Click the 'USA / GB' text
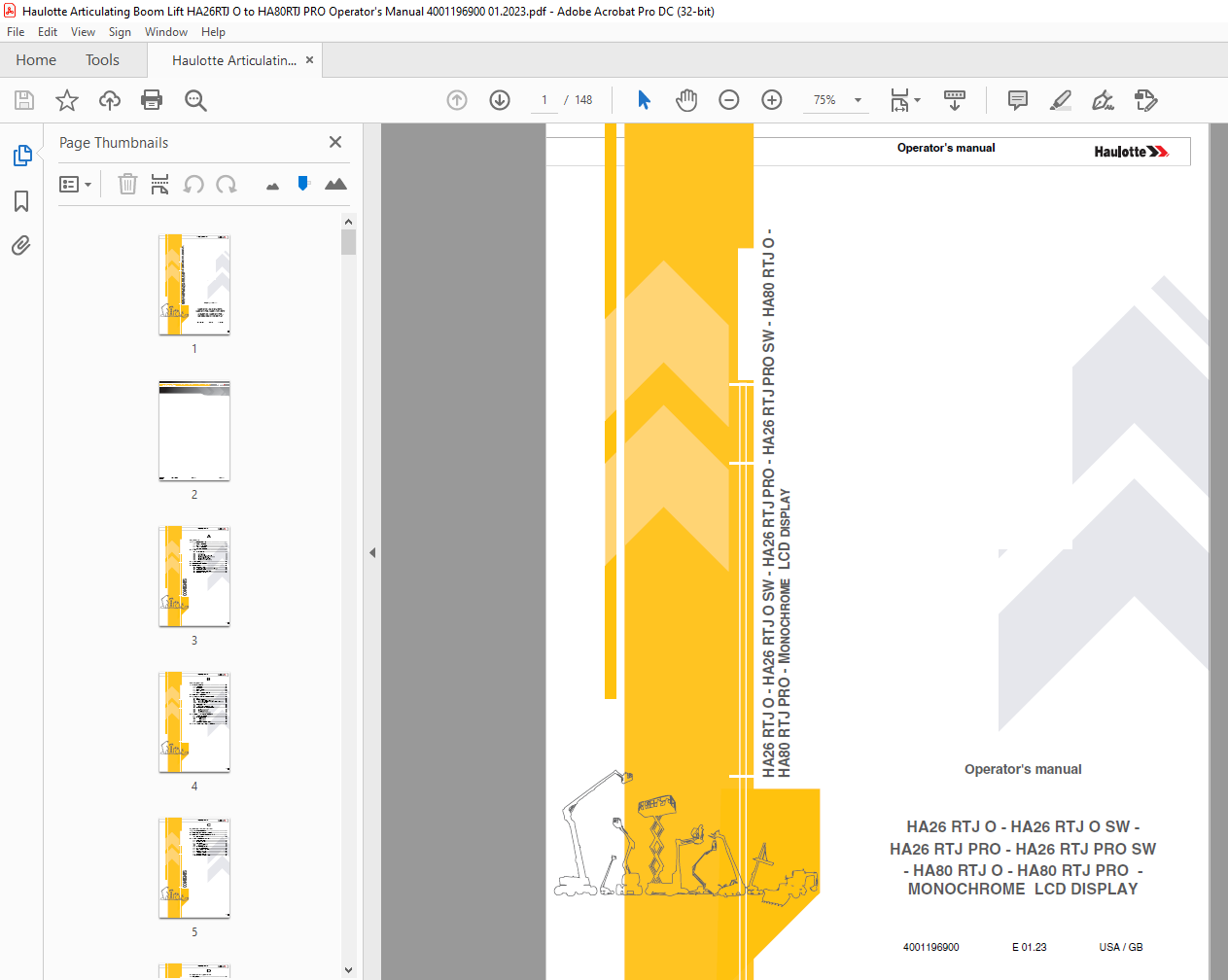 (1121, 947)
